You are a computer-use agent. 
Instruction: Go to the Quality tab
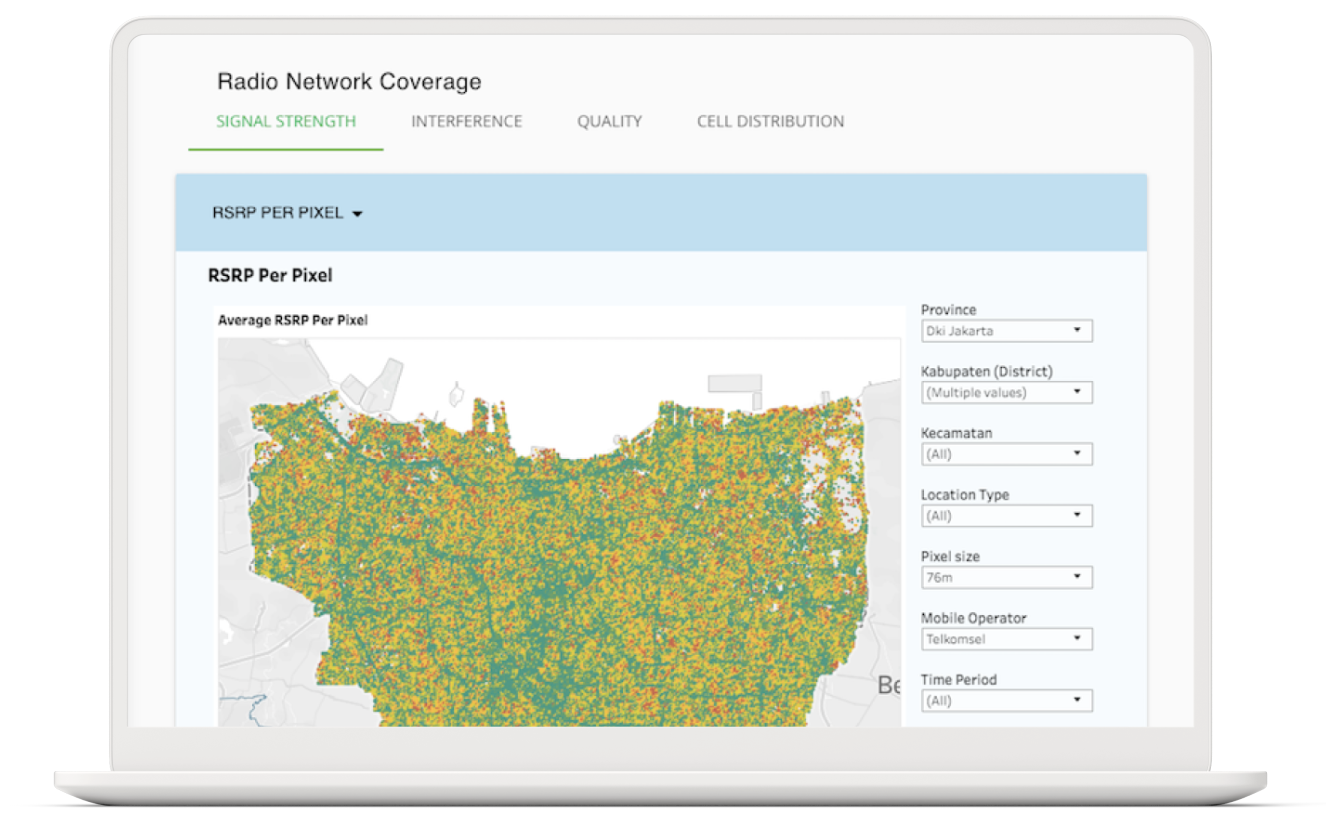coord(609,121)
